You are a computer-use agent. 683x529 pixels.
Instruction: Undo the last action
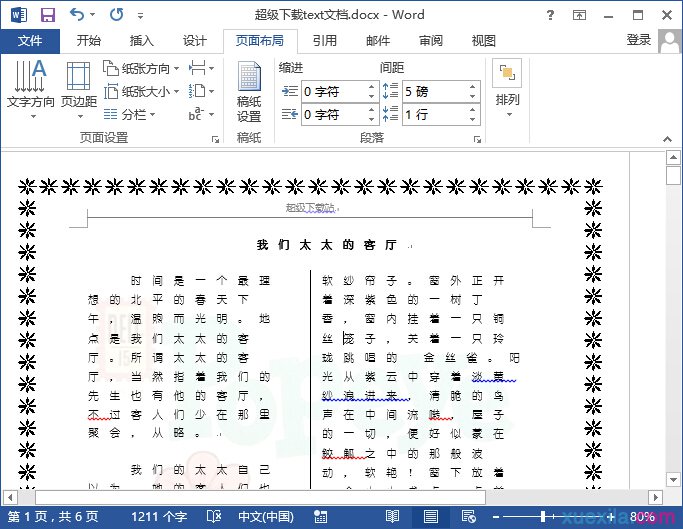click(77, 15)
